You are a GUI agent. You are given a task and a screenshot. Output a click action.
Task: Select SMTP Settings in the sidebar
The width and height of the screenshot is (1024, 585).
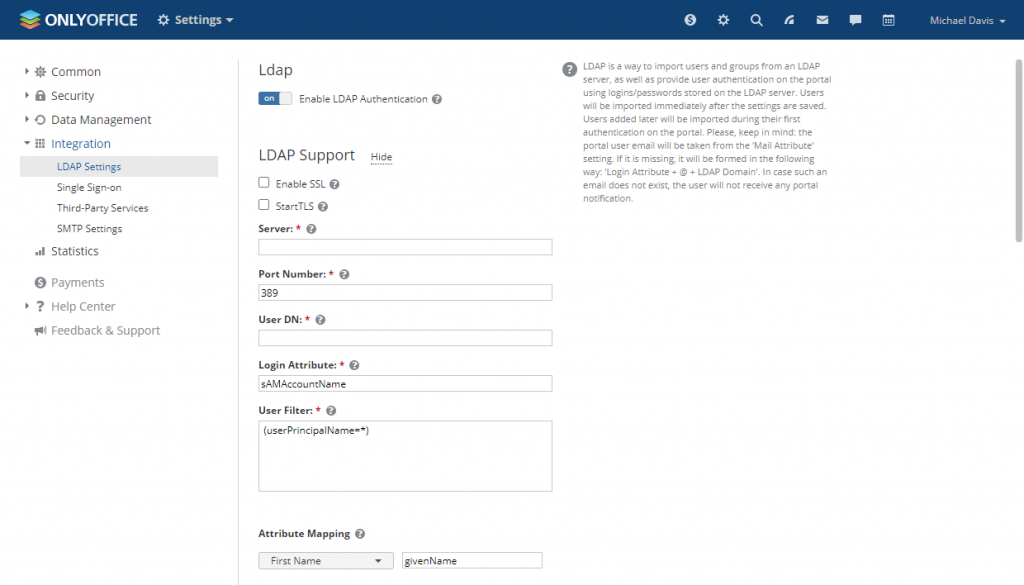point(87,228)
